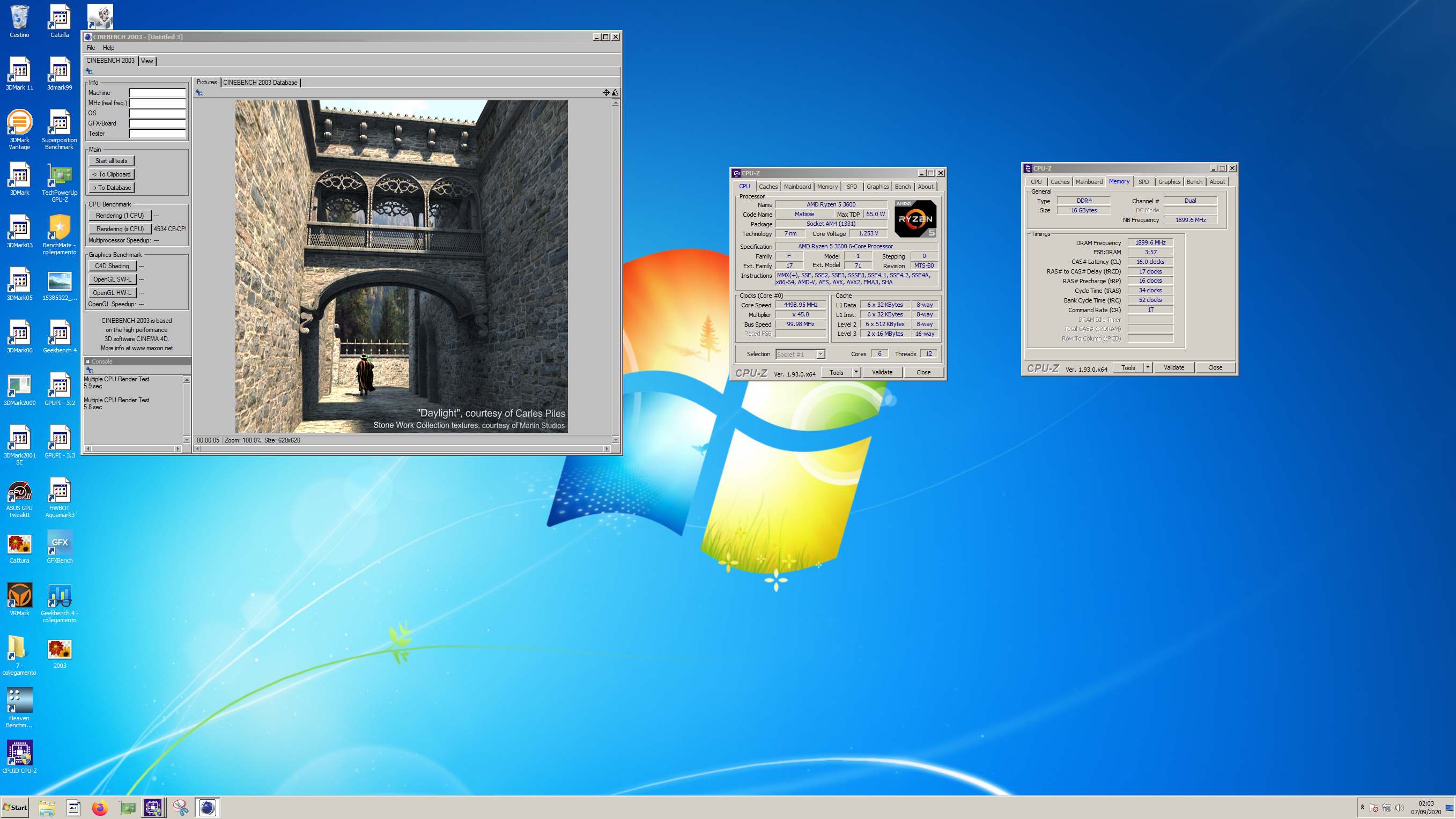Open the Cattura image file icon
The width and height of the screenshot is (1456, 819).
click(x=19, y=547)
